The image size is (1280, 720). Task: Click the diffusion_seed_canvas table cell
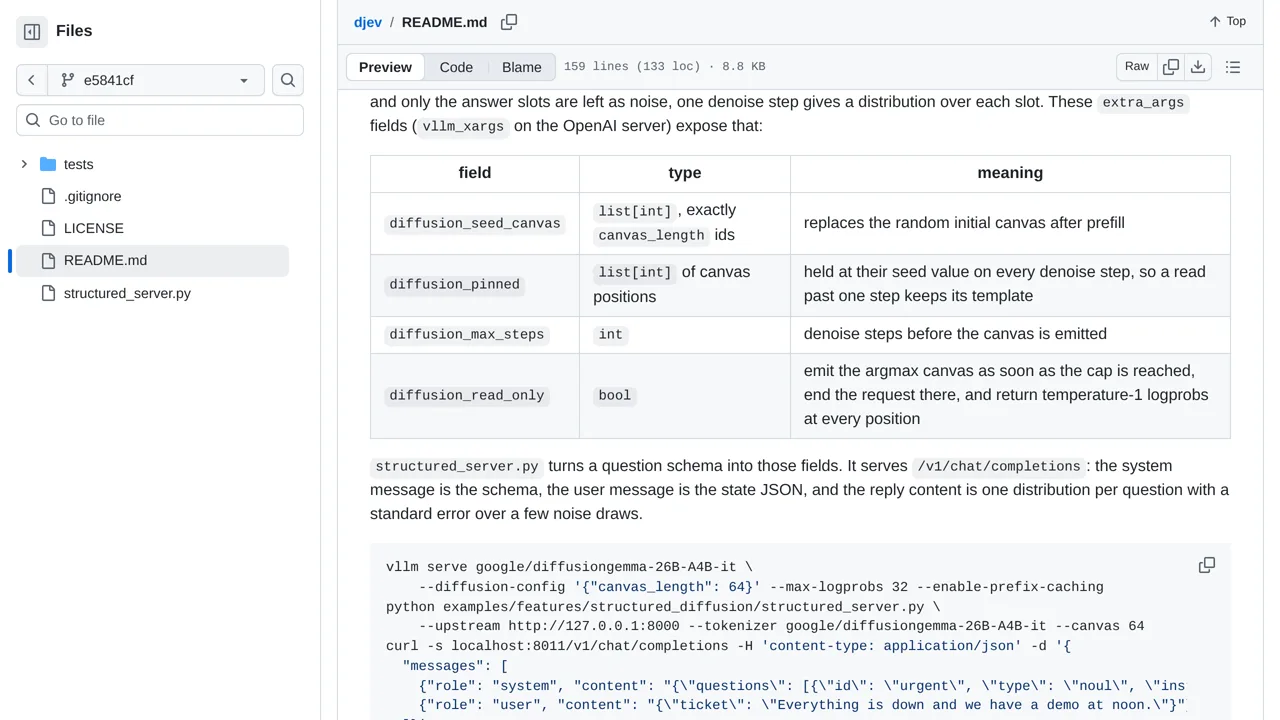click(x=475, y=223)
